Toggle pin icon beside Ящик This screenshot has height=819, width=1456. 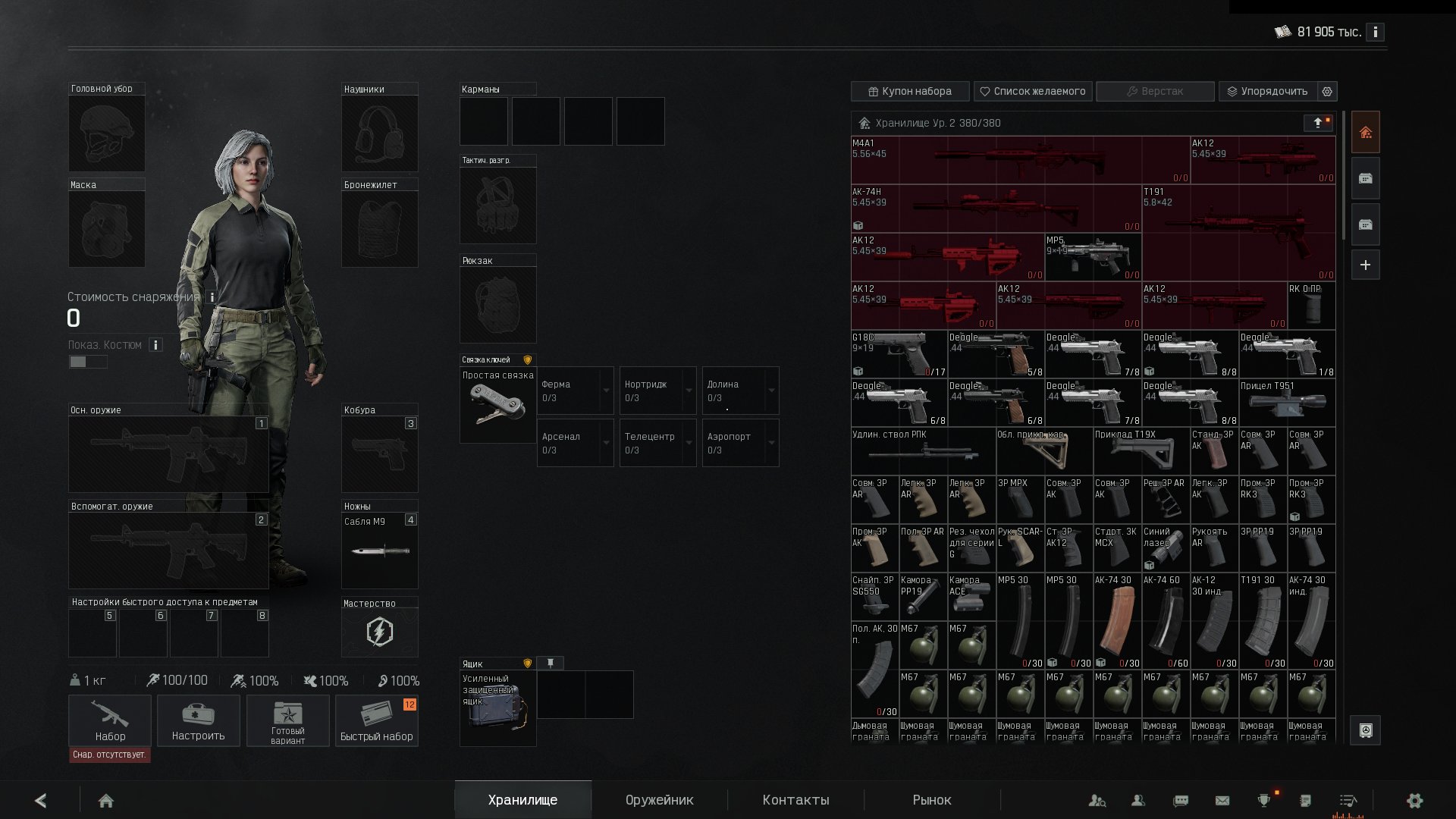[551, 664]
